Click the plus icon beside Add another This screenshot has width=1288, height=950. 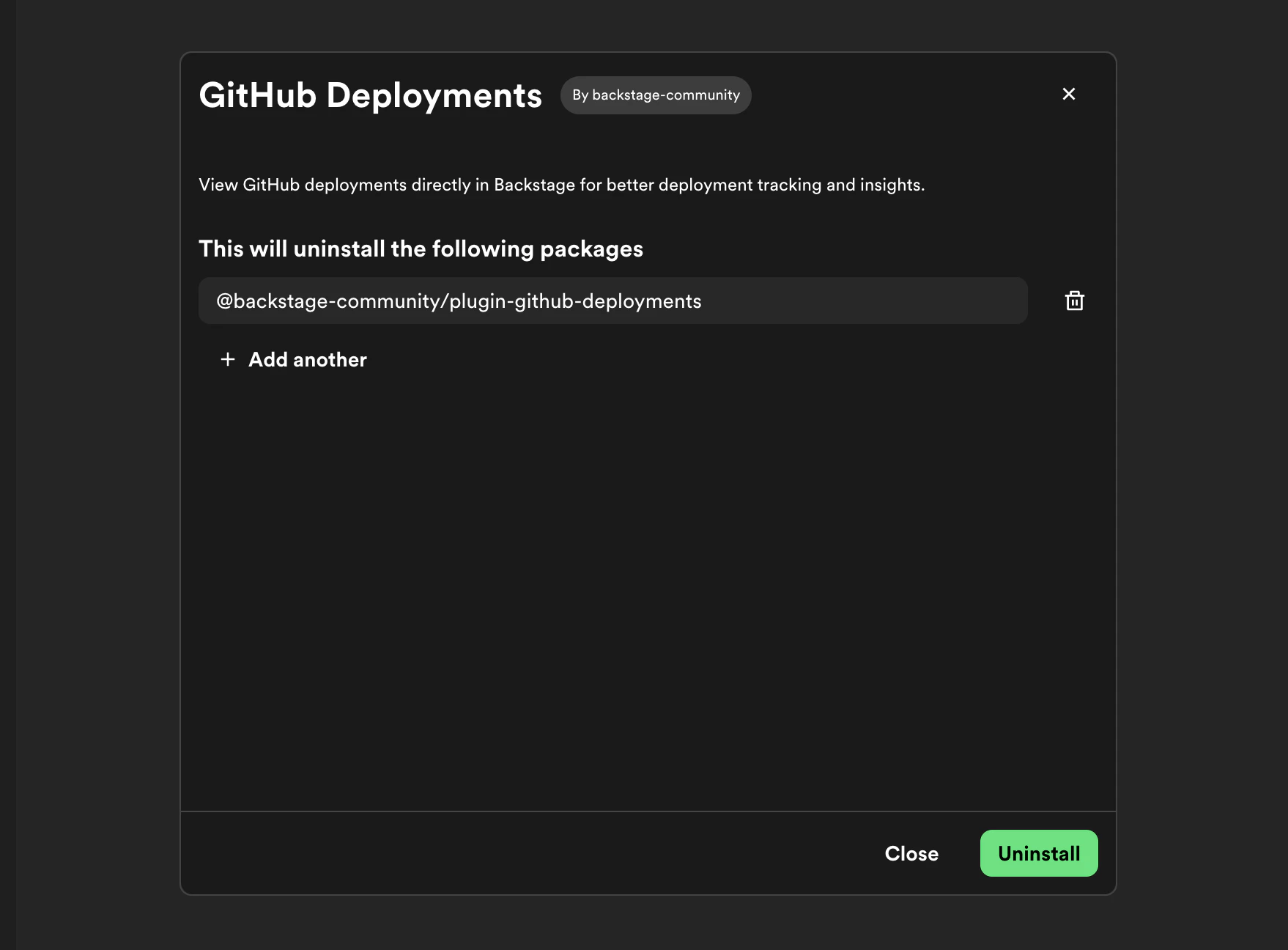(x=228, y=359)
